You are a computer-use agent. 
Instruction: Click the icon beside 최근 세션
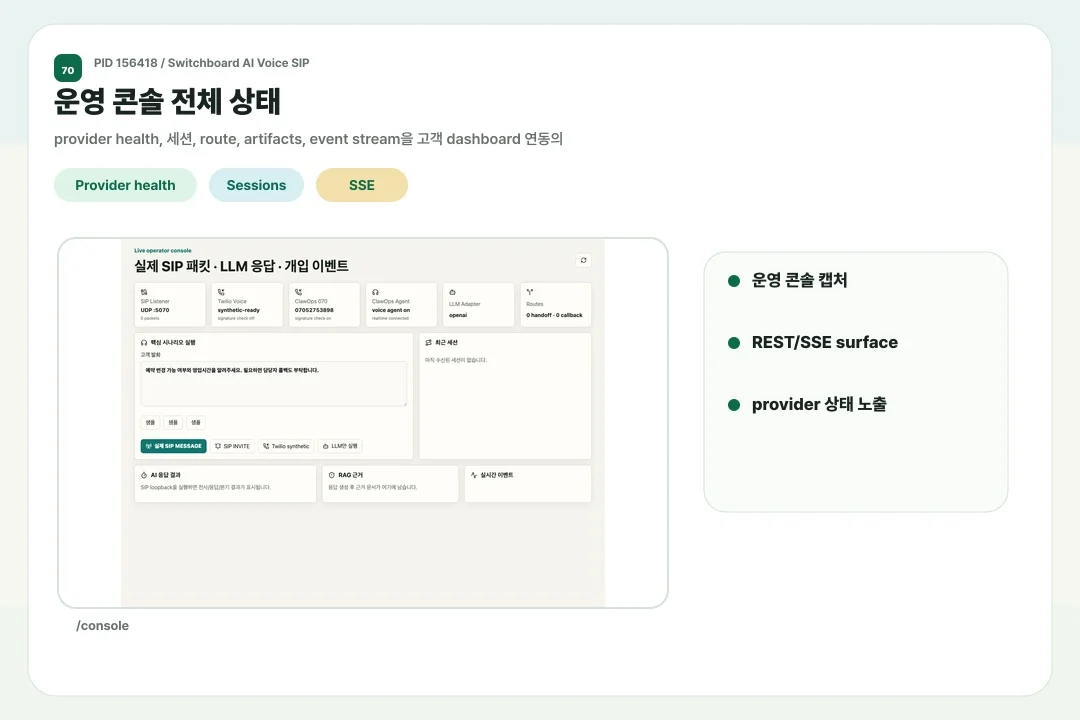tap(428, 342)
